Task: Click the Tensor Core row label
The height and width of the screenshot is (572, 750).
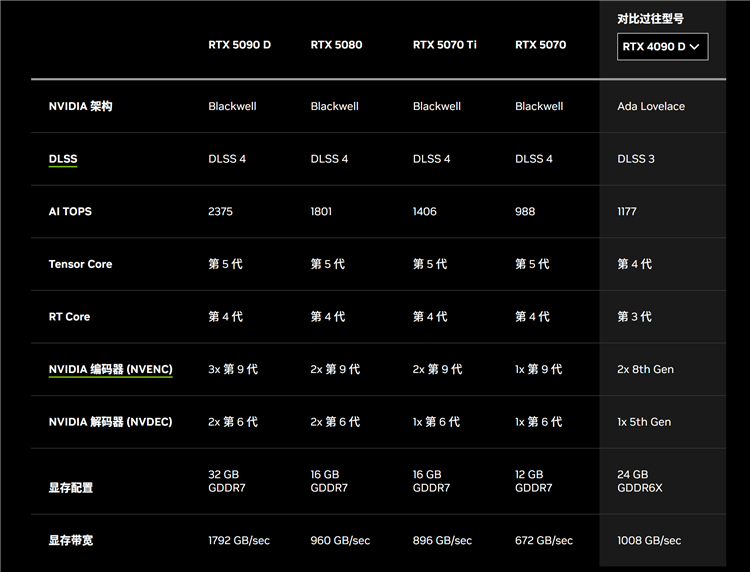Action: point(80,264)
